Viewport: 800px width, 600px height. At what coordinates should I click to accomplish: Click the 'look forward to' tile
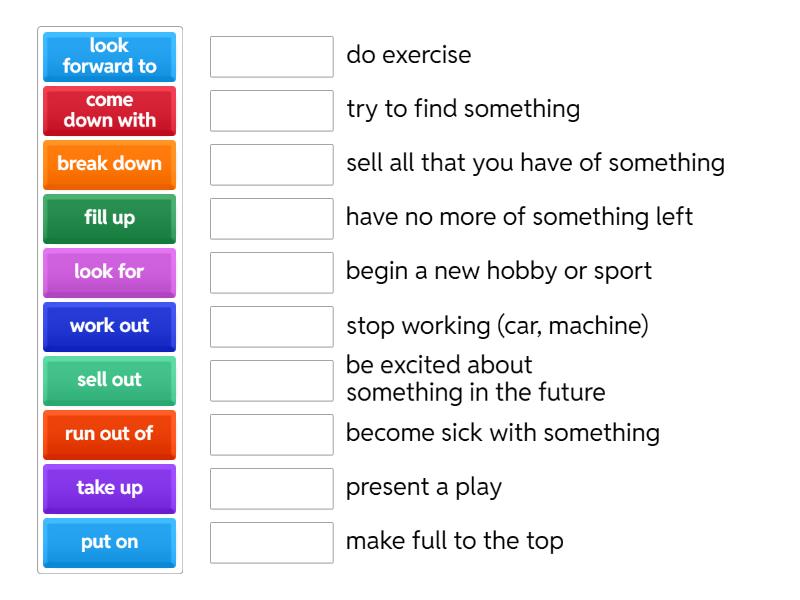(x=110, y=56)
